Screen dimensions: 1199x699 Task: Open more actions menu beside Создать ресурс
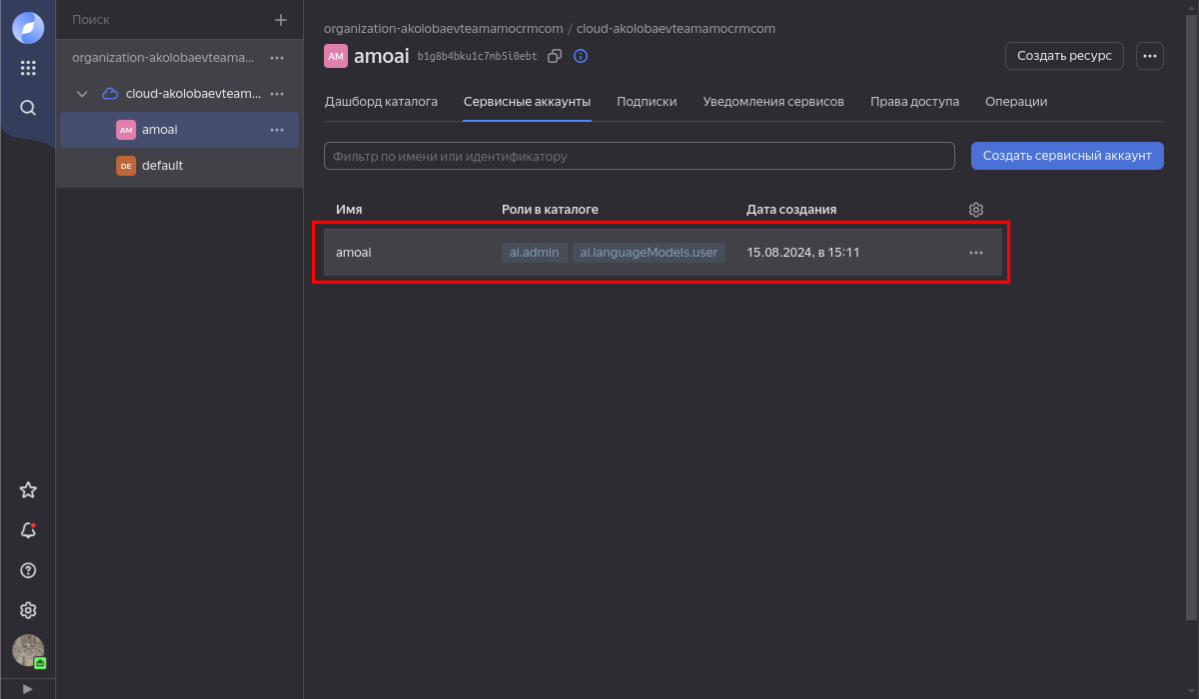tap(1150, 56)
